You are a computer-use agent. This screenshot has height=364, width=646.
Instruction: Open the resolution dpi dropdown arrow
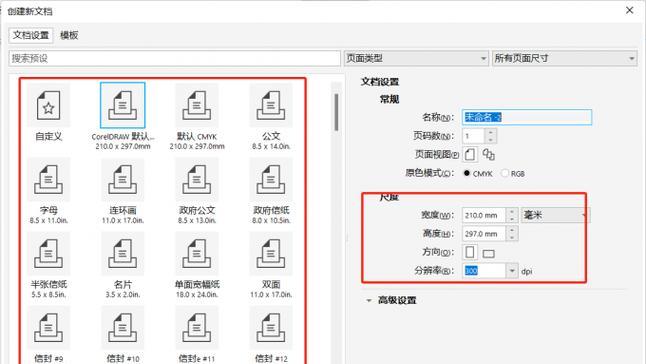512,271
